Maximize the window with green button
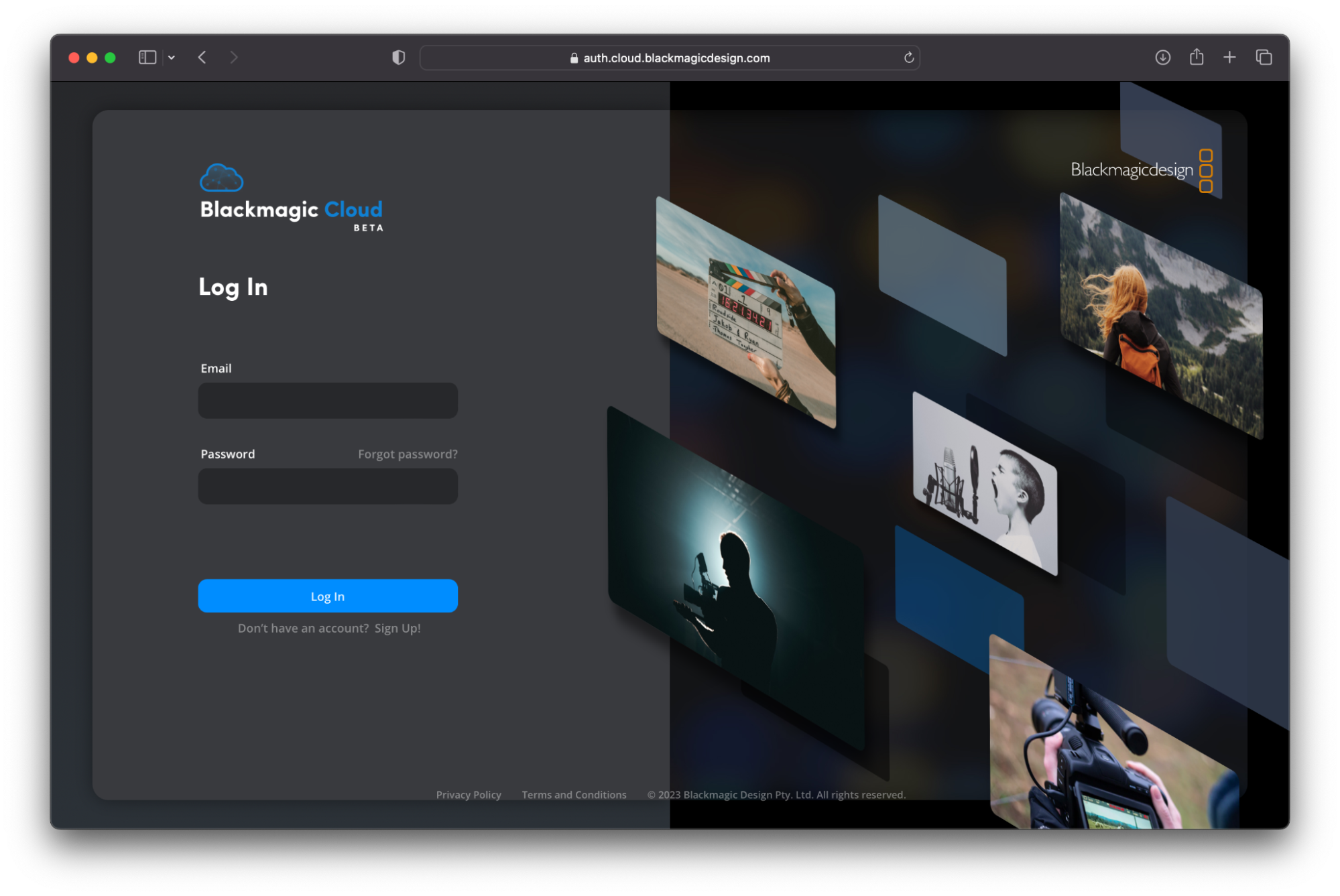Viewport: 1340px width, 896px height. (x=110, y=58)
